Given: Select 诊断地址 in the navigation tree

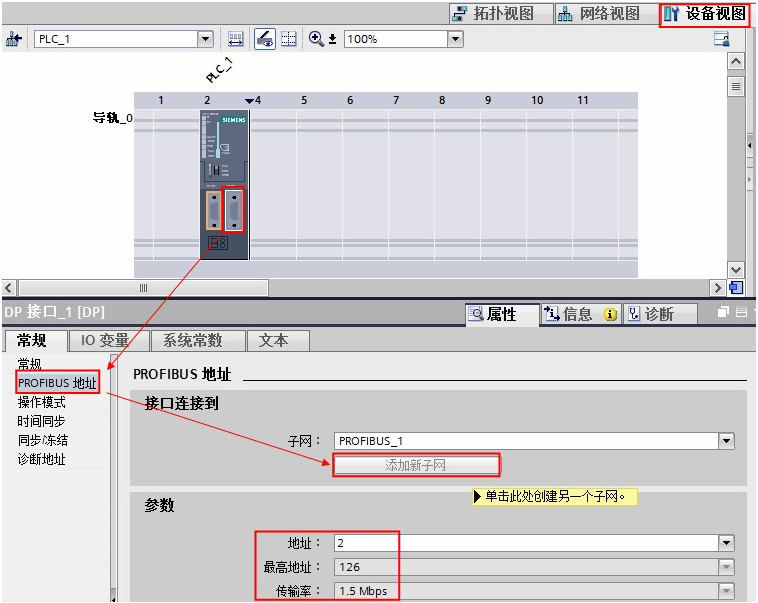Looking at the screenshot, I should click(x=42, y=459).
